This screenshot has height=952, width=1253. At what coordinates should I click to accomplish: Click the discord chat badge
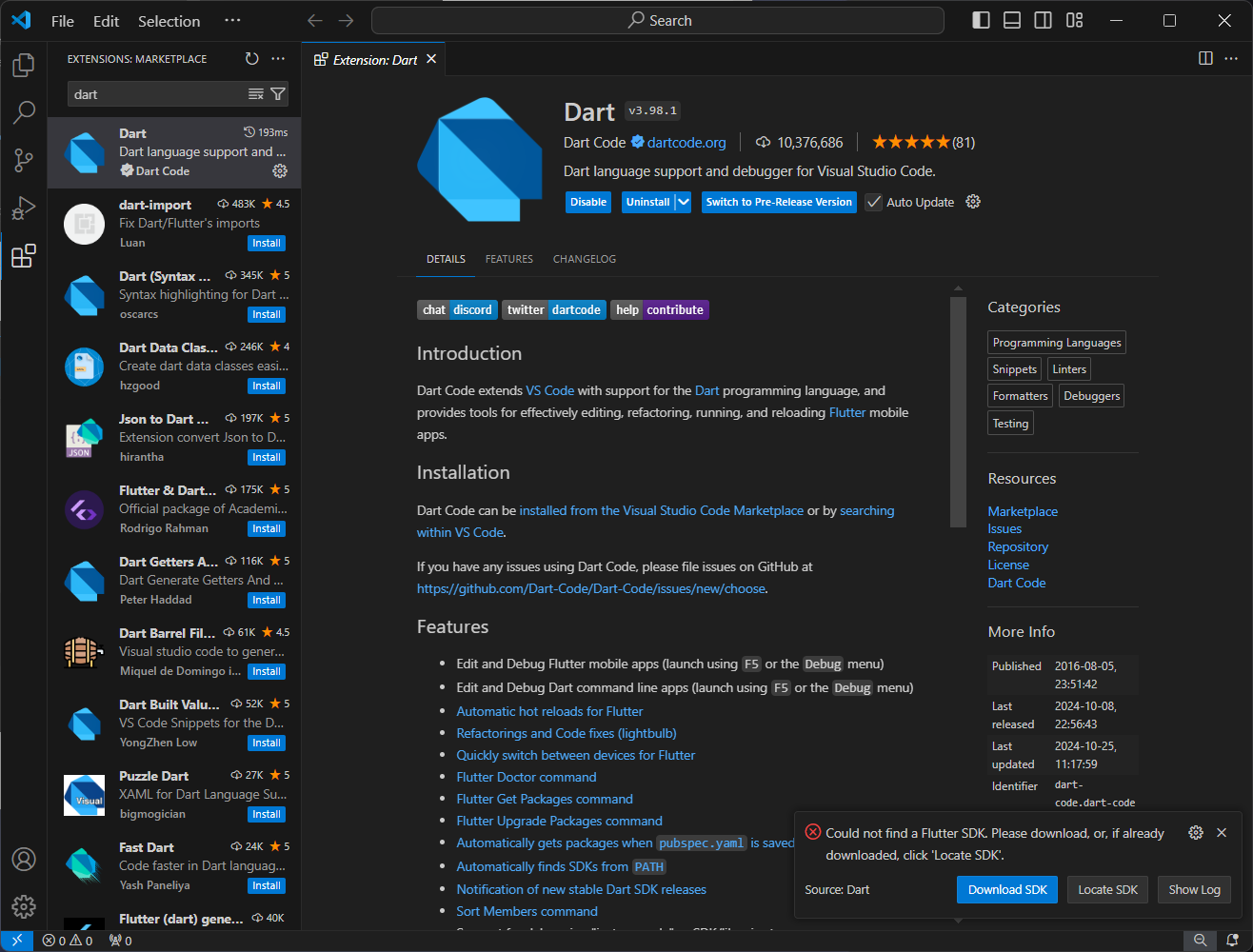457,310
